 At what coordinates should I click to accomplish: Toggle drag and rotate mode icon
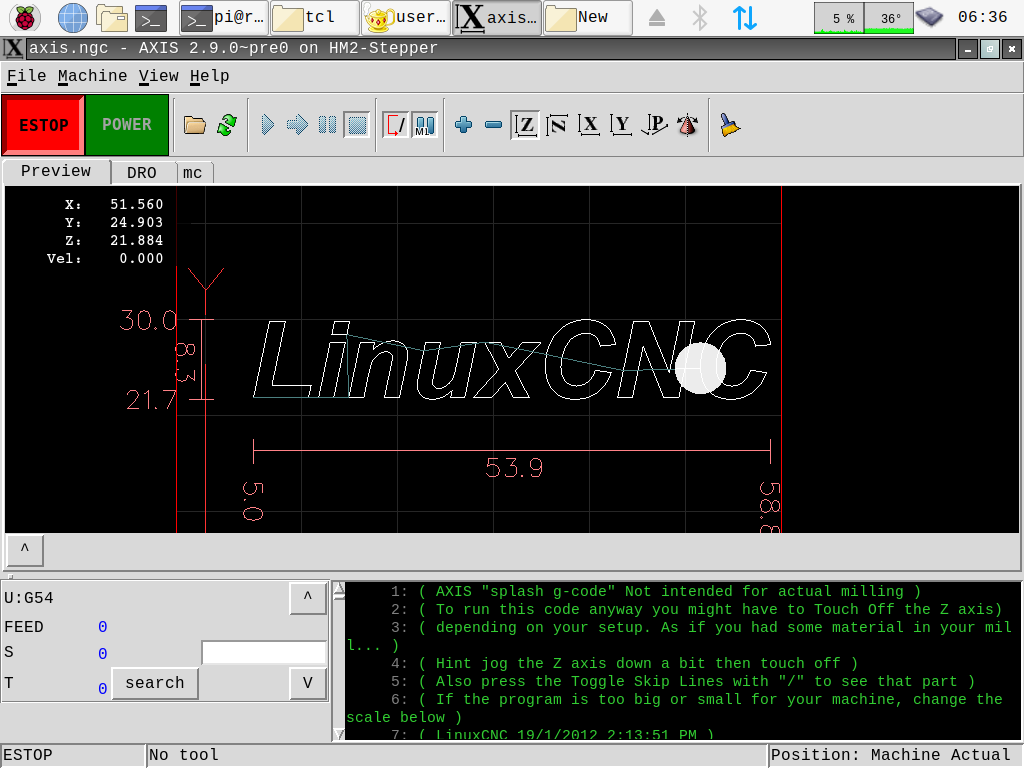(688, 125)
